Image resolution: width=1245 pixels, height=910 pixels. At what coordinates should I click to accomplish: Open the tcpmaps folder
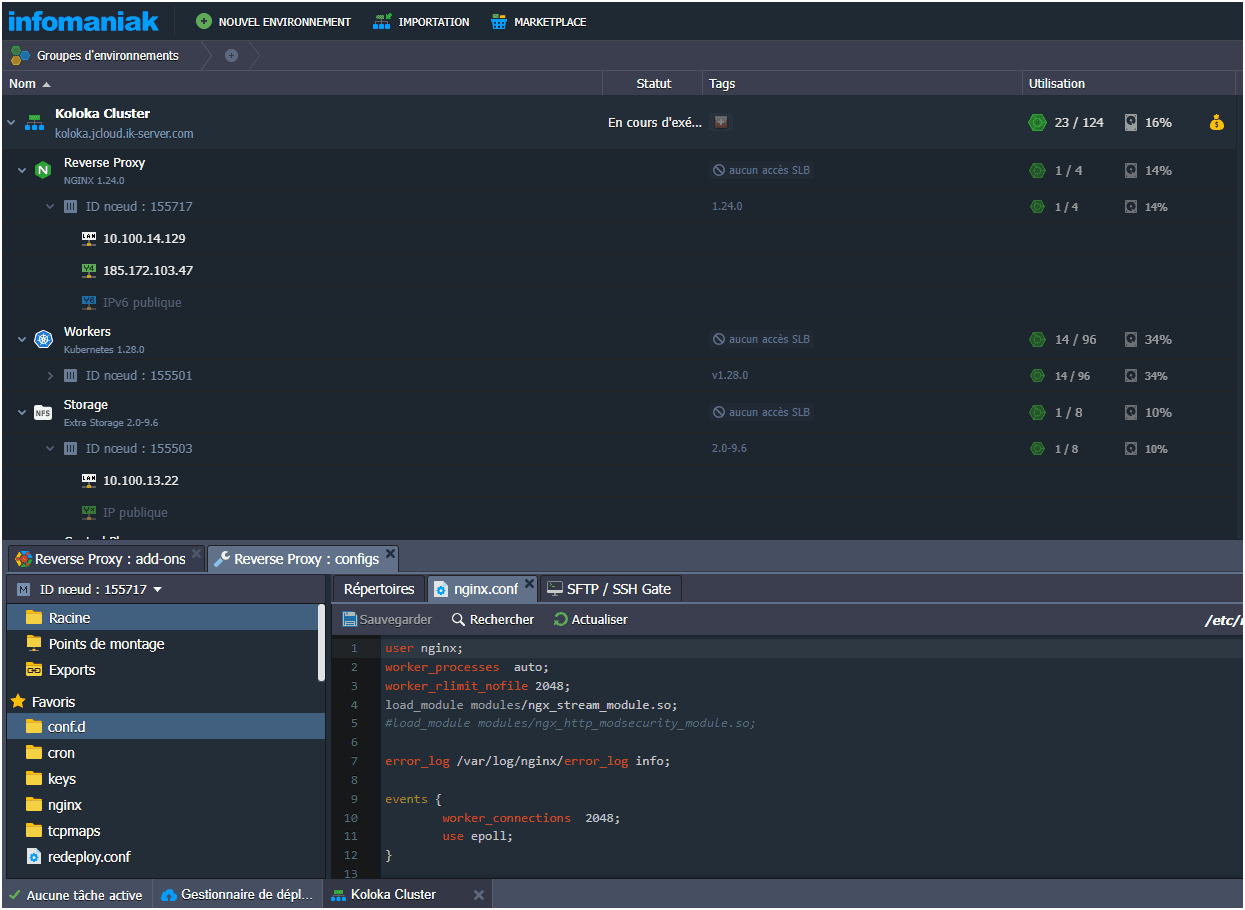tap(166, 831)
